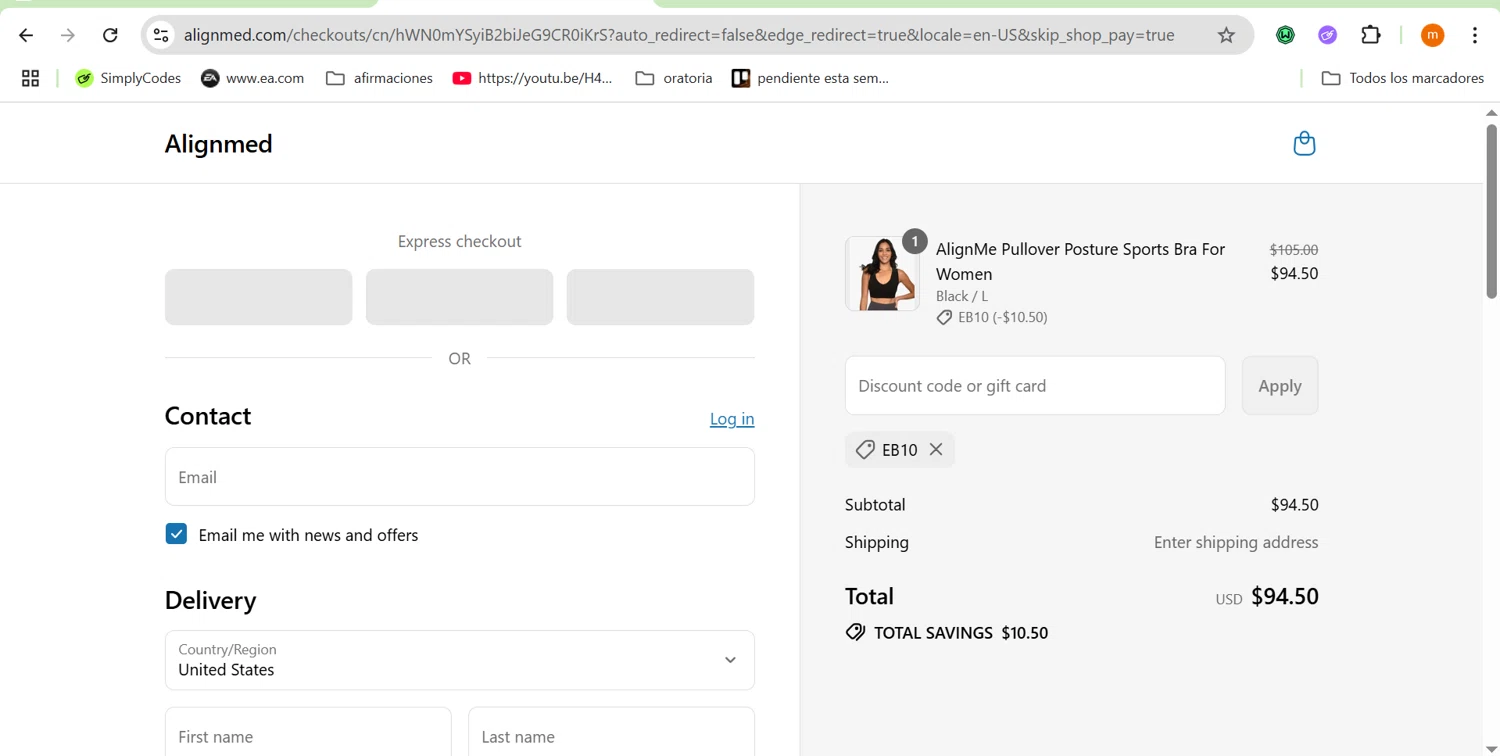Click the third express checkout button
Viewport: 1500px width, 756px height.
[x=661, y=297]
